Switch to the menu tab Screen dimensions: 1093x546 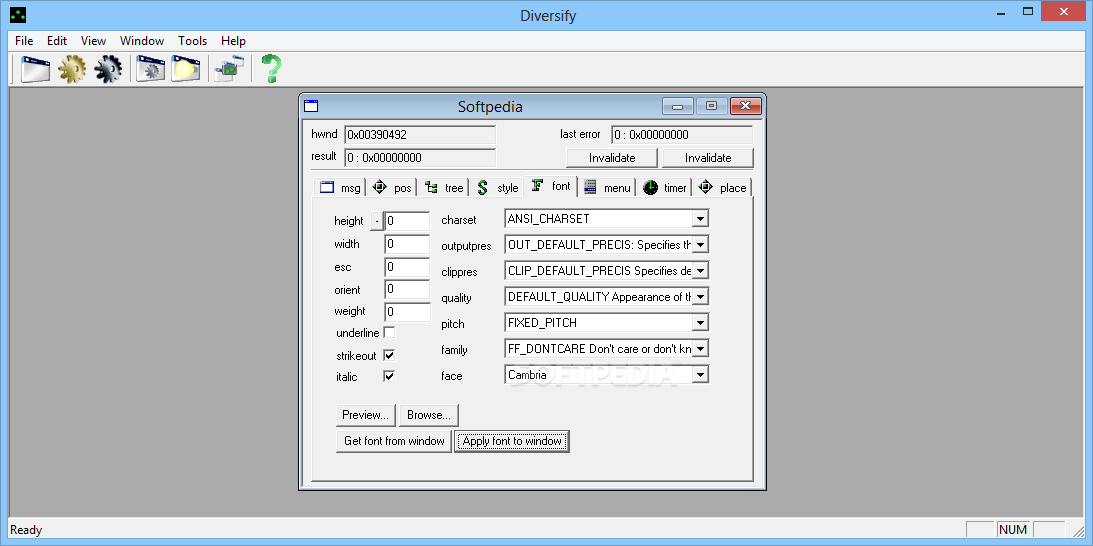click(606, 188)
